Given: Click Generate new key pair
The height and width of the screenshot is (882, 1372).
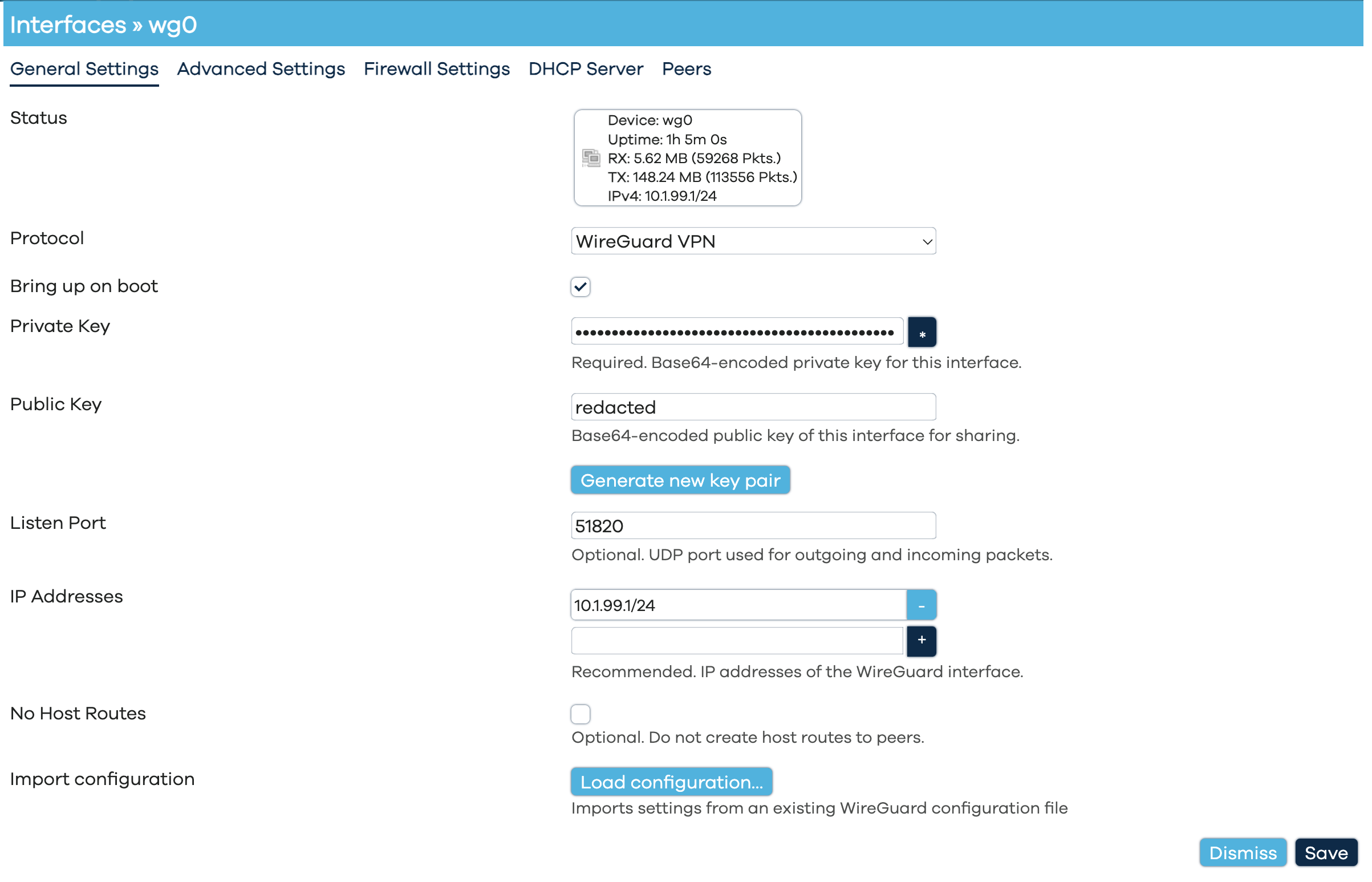Looking at the screenshot, I should [x=680, y=480].
